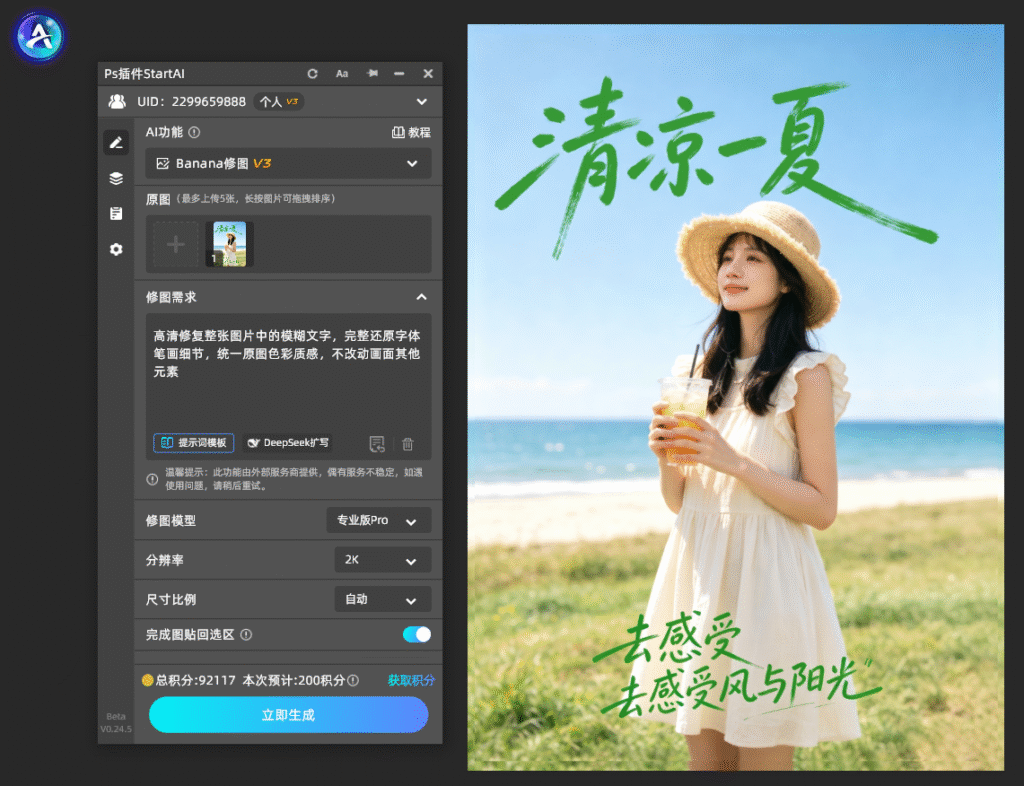Click the user account avatar icon
Image resolution: width=1024 pixels, height=786 pixels.
click(x=117, y=102)
